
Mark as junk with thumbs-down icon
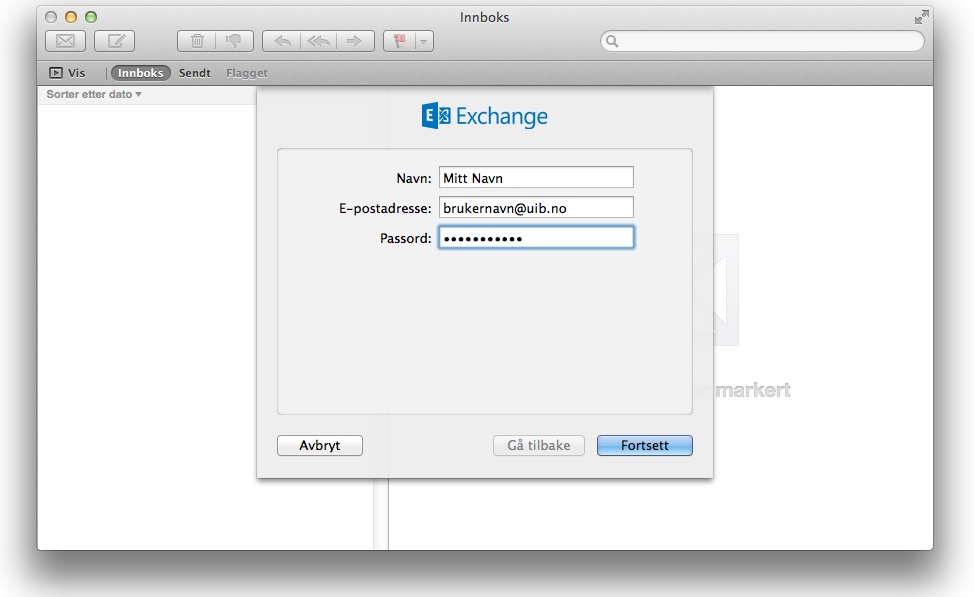click(233, 41)
